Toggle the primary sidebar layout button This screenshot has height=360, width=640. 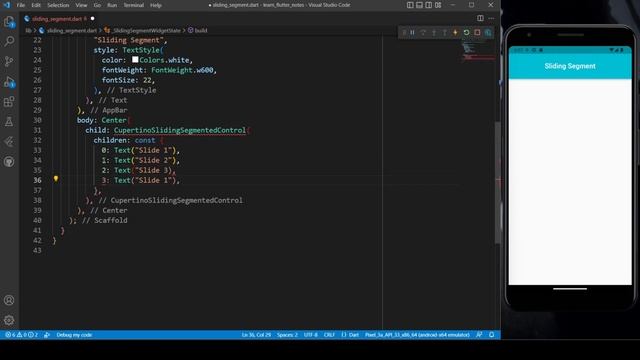pos(410,5)
